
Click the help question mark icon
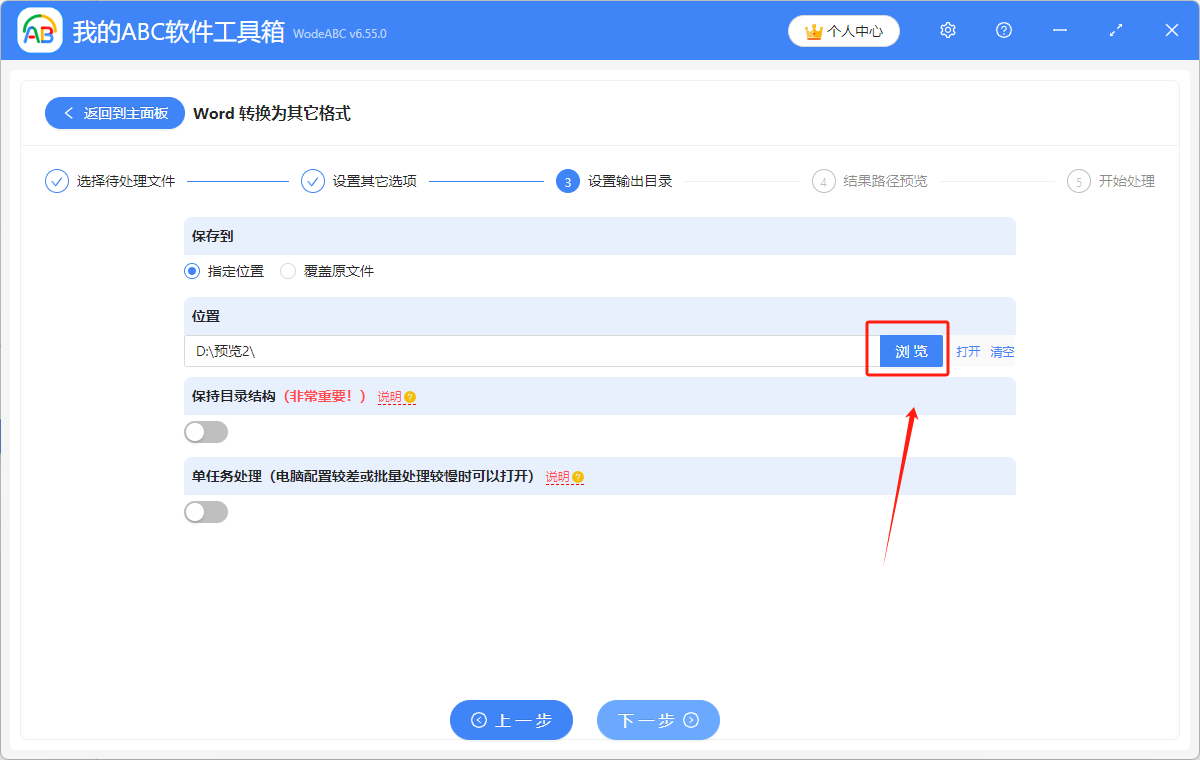(1003, 30)
